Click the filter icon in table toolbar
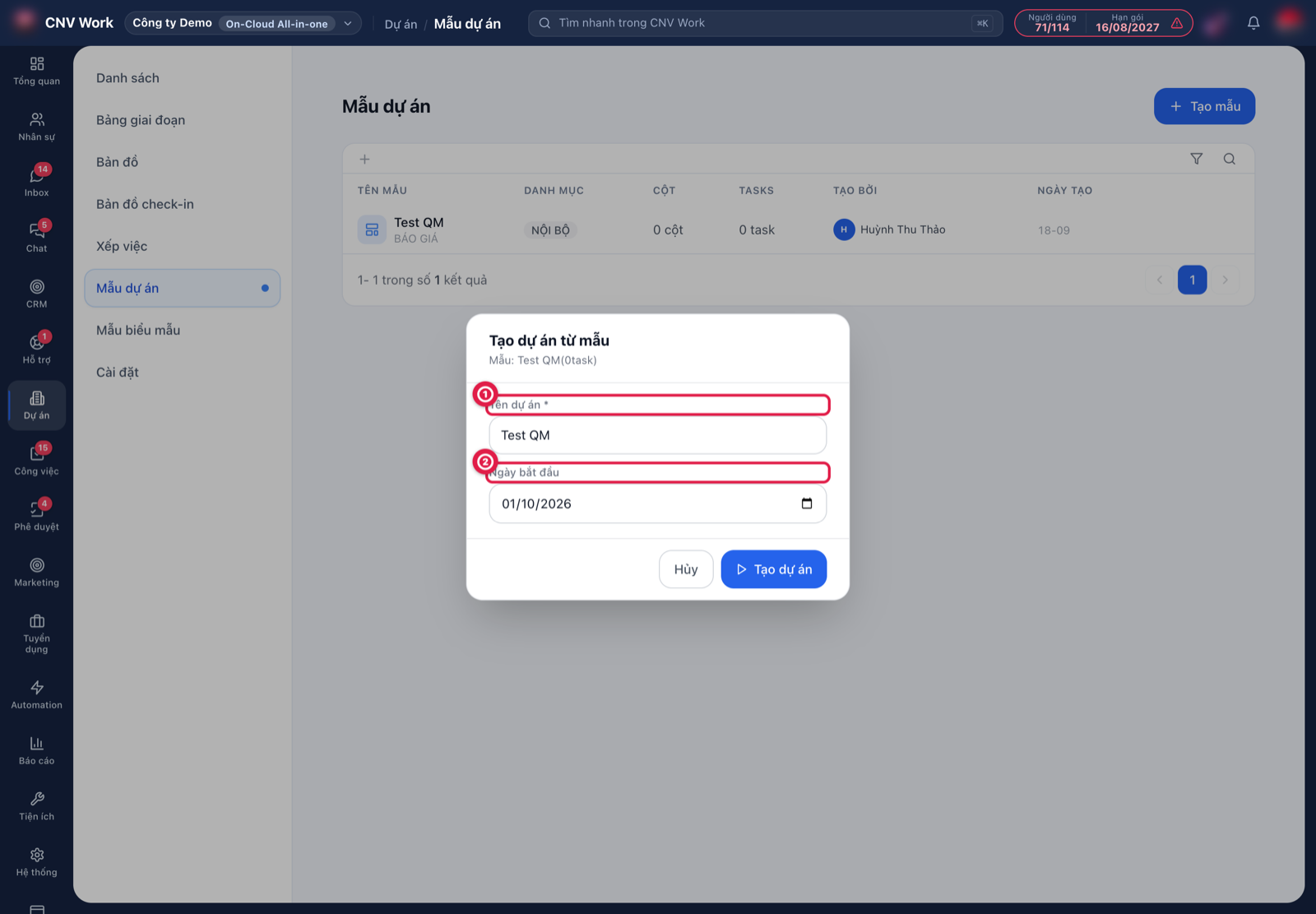Screen dimensions: 1316x914 click(x=1196, y=159)
